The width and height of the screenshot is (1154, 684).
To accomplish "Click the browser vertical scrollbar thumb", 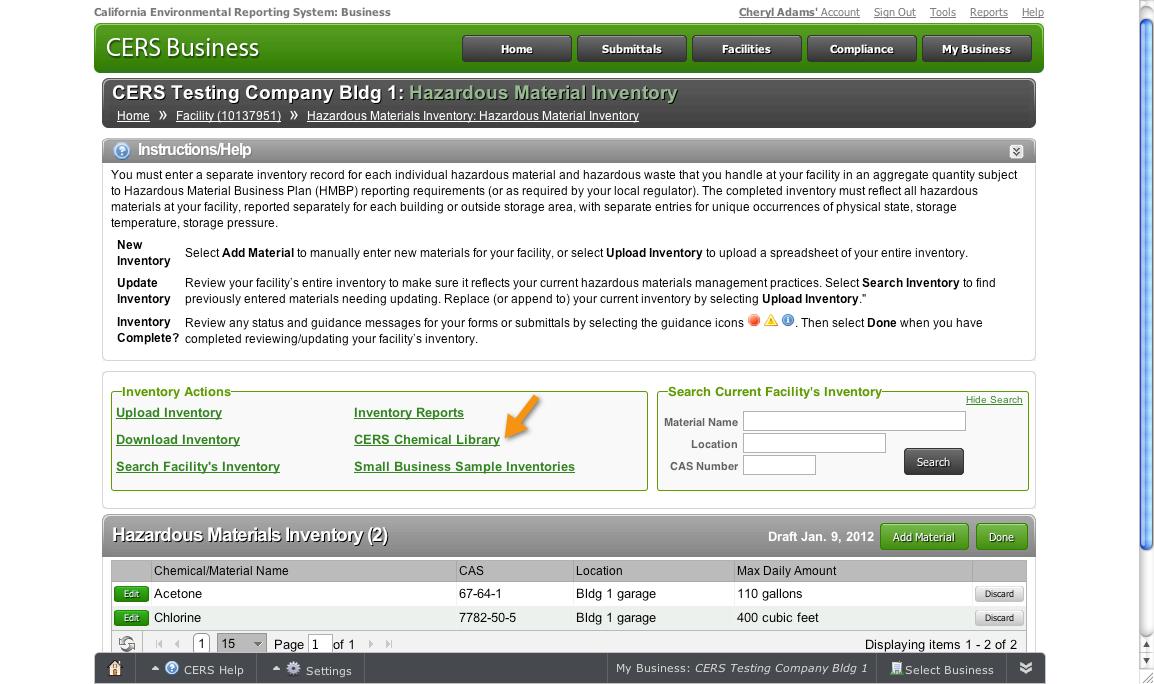I will coord(1146,283).
